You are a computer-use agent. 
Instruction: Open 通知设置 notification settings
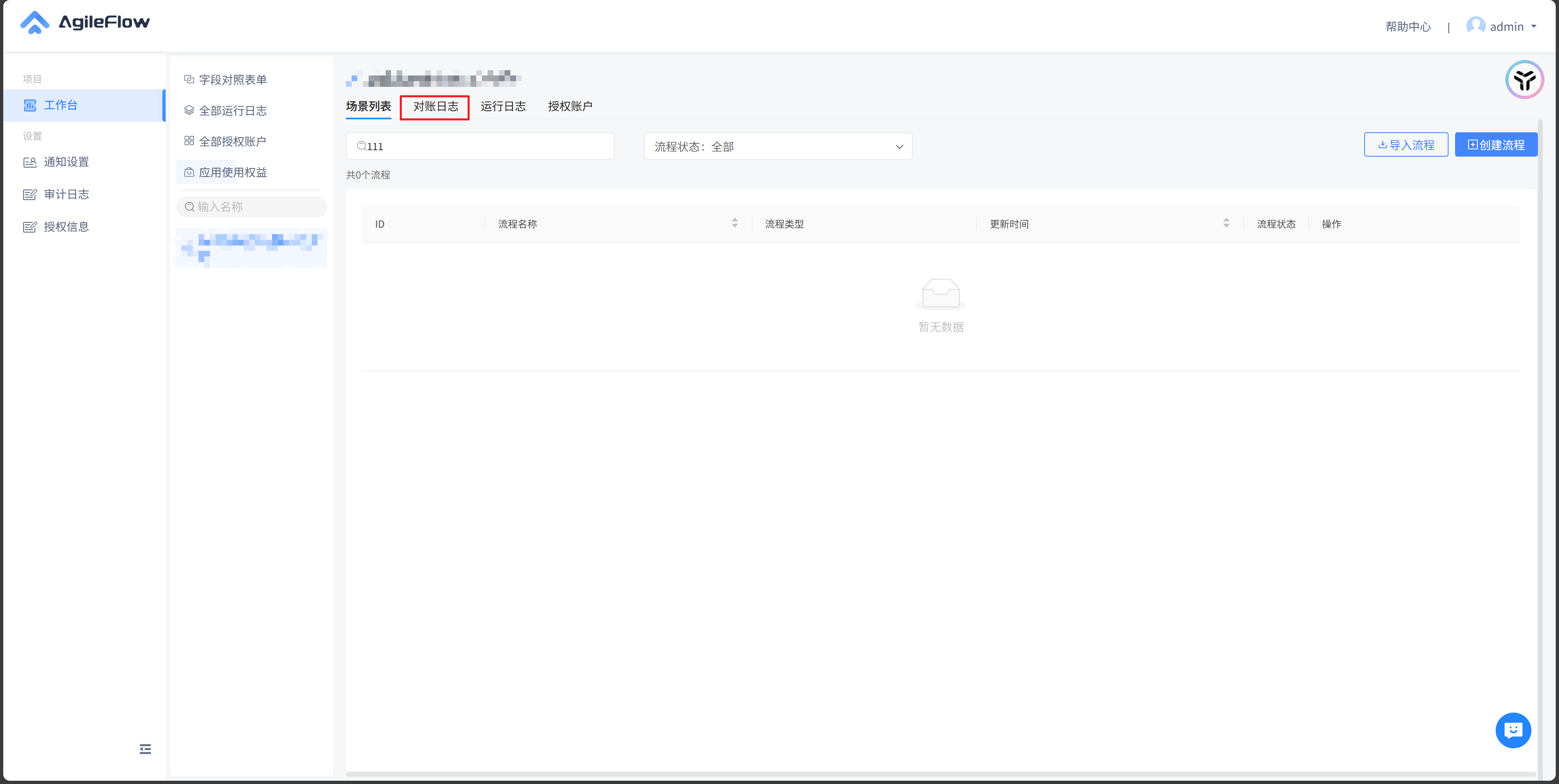click(66, 162)
